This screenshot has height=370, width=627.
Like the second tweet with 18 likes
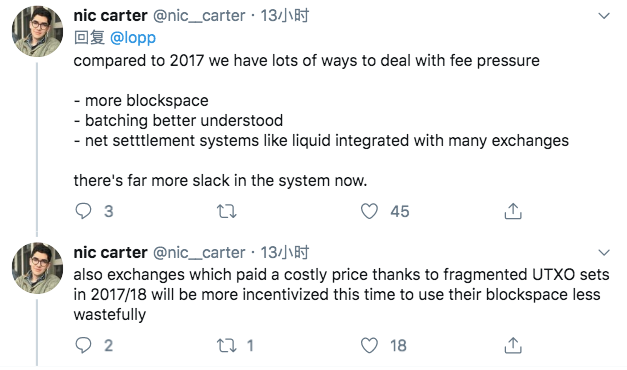click(369, 345)
